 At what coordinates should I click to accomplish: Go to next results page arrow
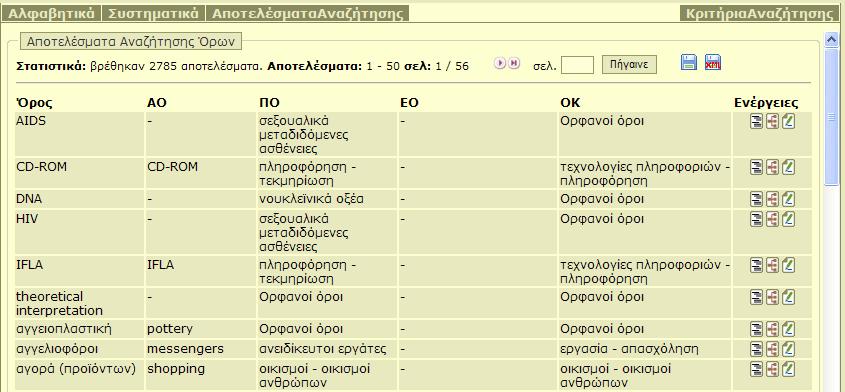pyautogui.click(x=501, y=64)
